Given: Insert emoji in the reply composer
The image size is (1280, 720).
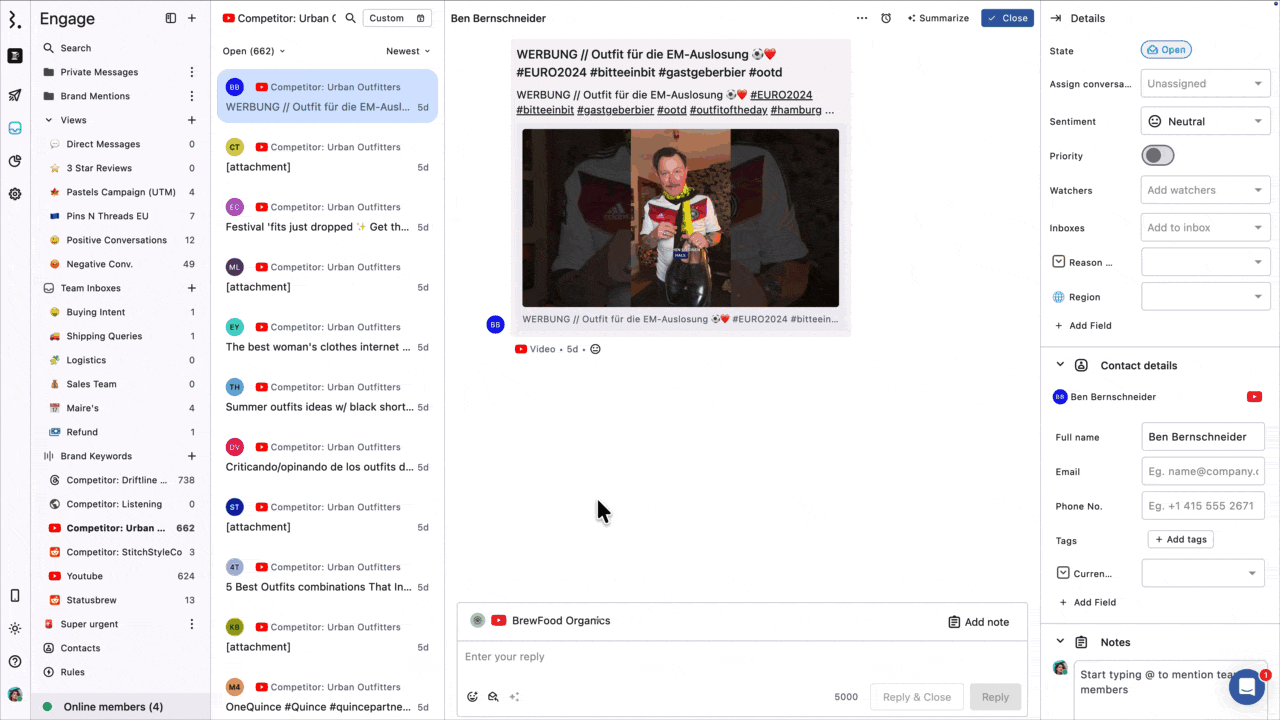Looking at the screenshot, I should coord(473,697).
